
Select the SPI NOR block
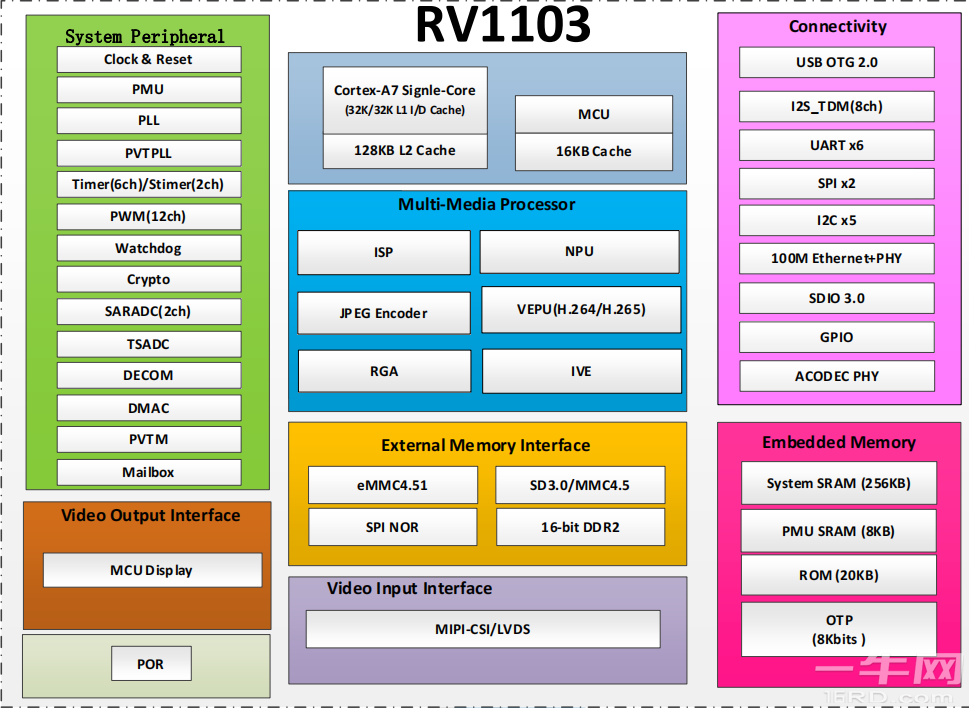(392, 527)
